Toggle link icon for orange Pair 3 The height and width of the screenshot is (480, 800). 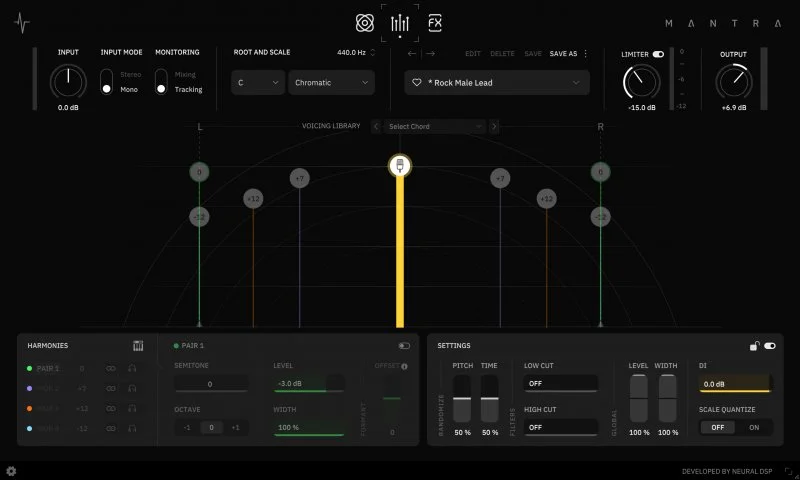(x=111, y=409)
